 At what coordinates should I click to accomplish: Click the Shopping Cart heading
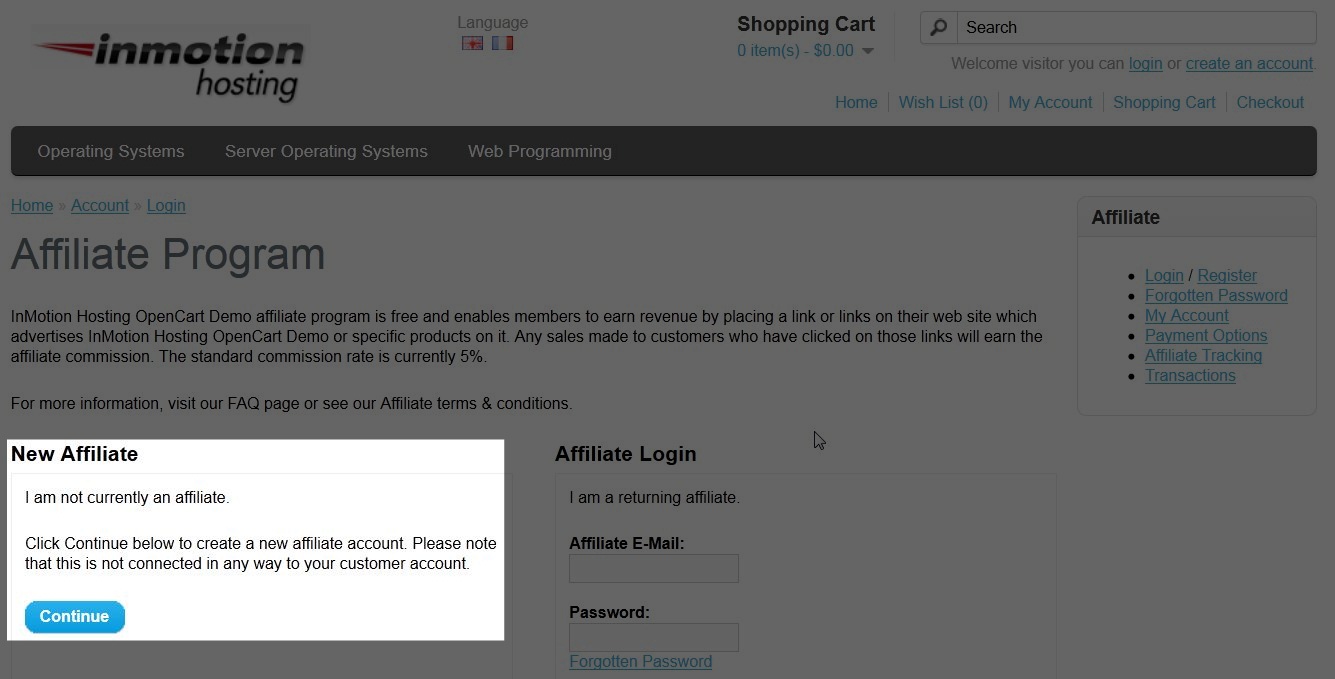pyautogui.click(x=806, y=24)
